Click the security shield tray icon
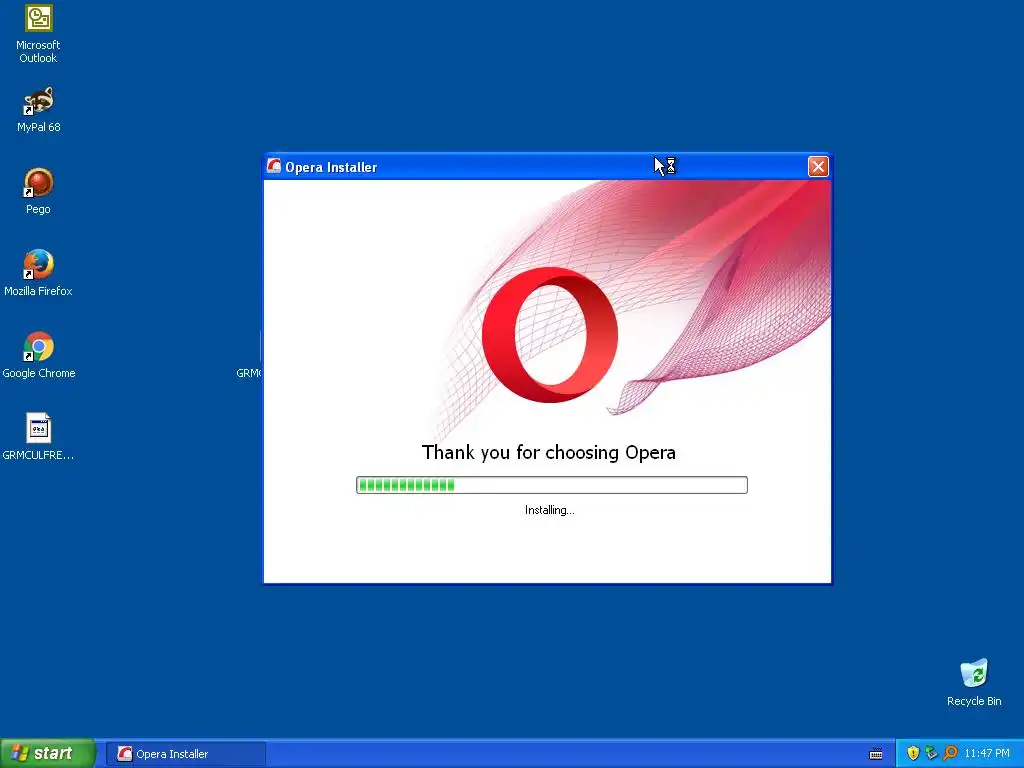Screen dimensions: 1024x768 pos(913,754)
